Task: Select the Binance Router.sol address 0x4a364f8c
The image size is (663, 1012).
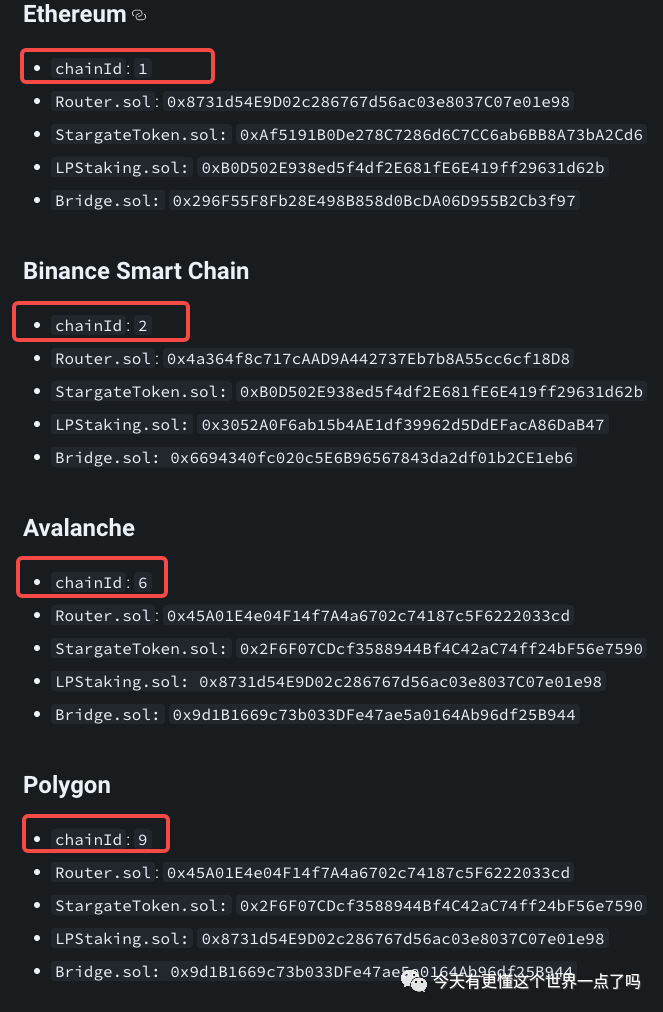Action: [368, 358]
